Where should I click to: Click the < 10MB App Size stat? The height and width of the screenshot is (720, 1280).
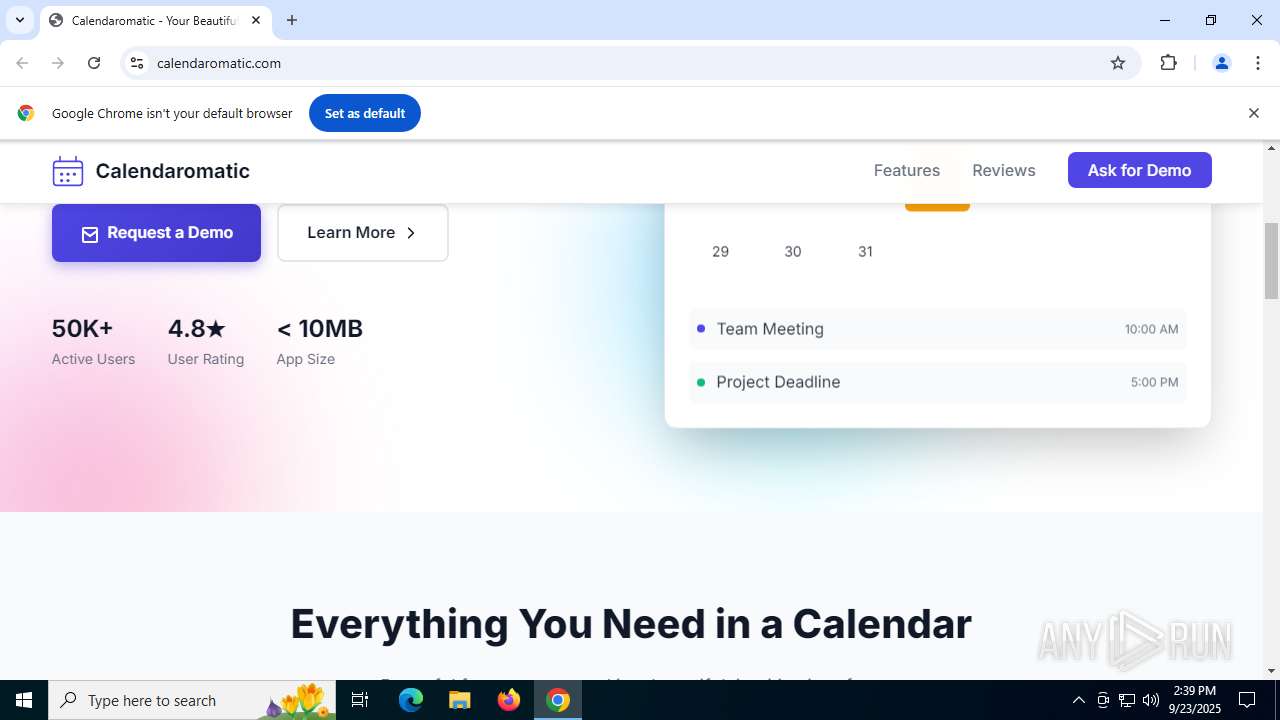coord(319,342)
